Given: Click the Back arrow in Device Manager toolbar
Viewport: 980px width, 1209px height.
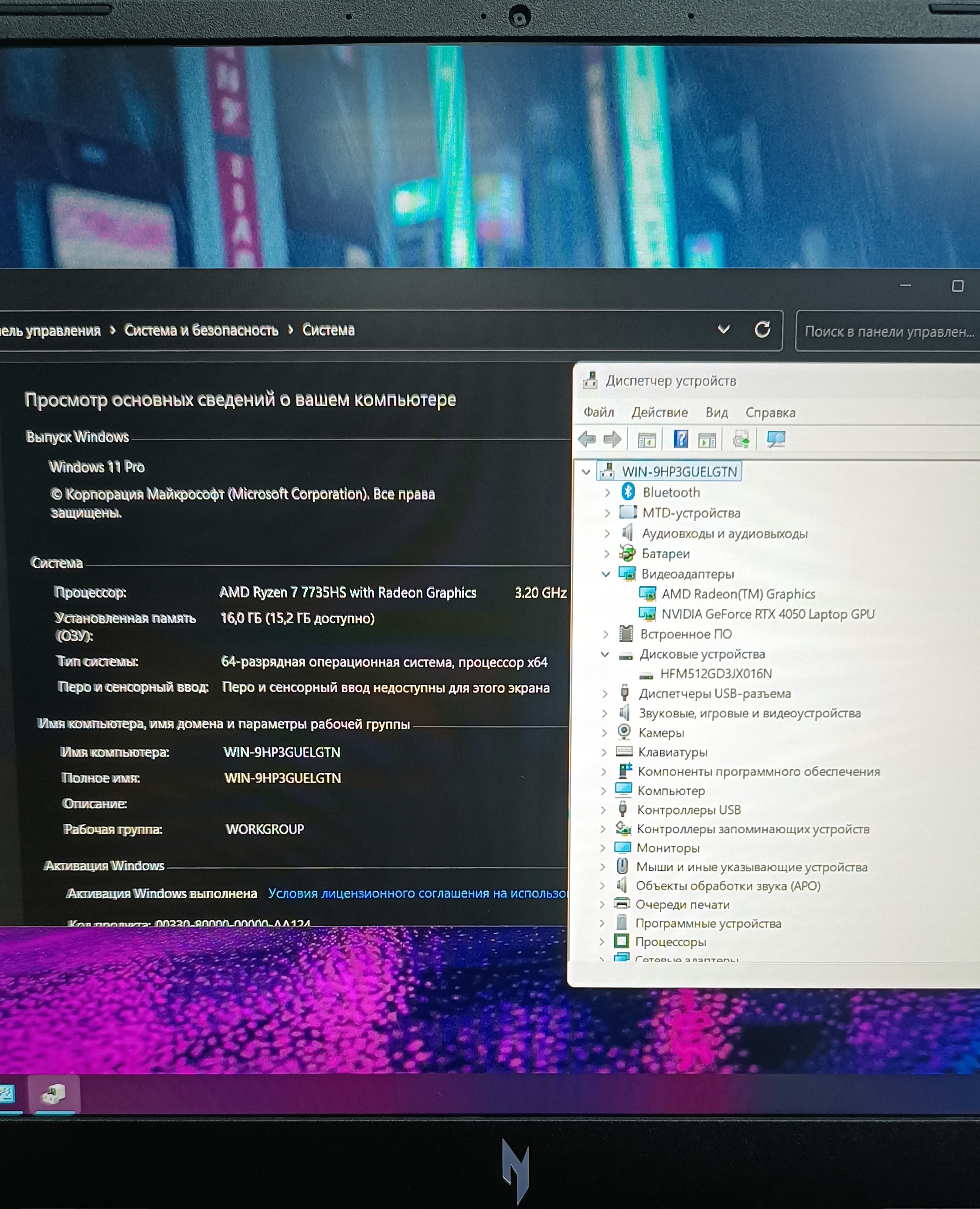Looking at the screenshot, I should [x=587, y=439].
